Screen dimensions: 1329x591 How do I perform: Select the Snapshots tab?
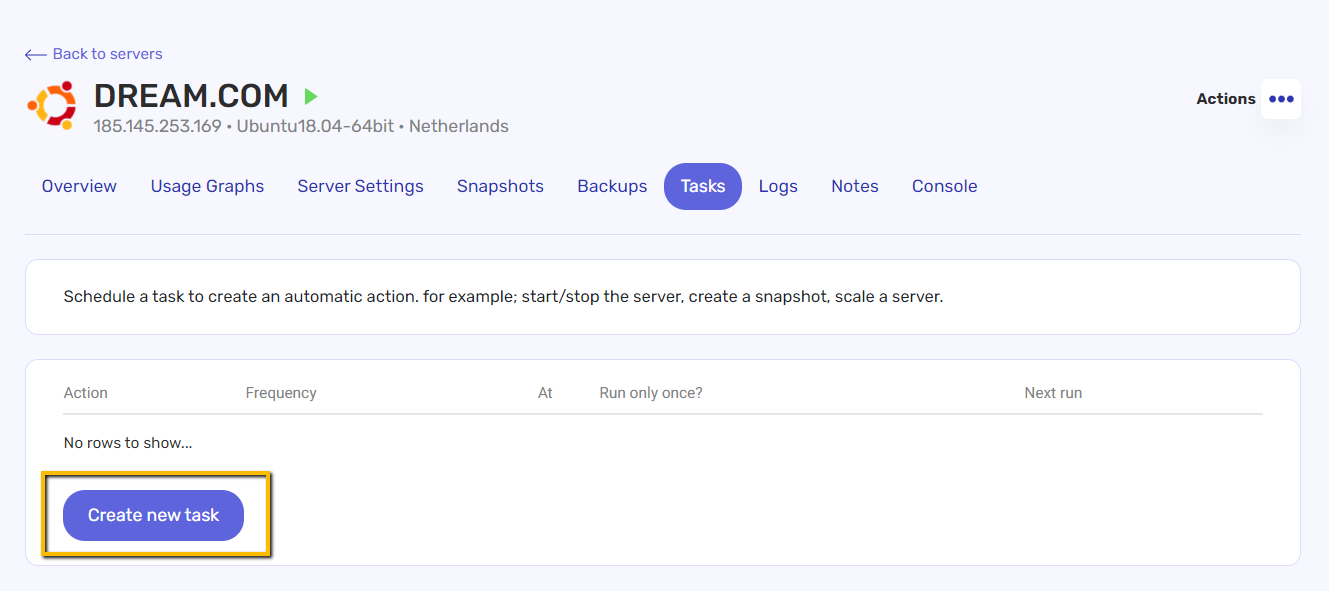500,186
